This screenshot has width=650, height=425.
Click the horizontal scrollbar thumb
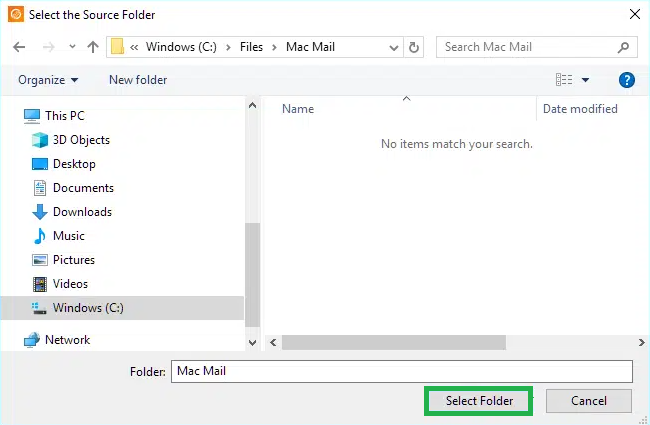point(393,342)
